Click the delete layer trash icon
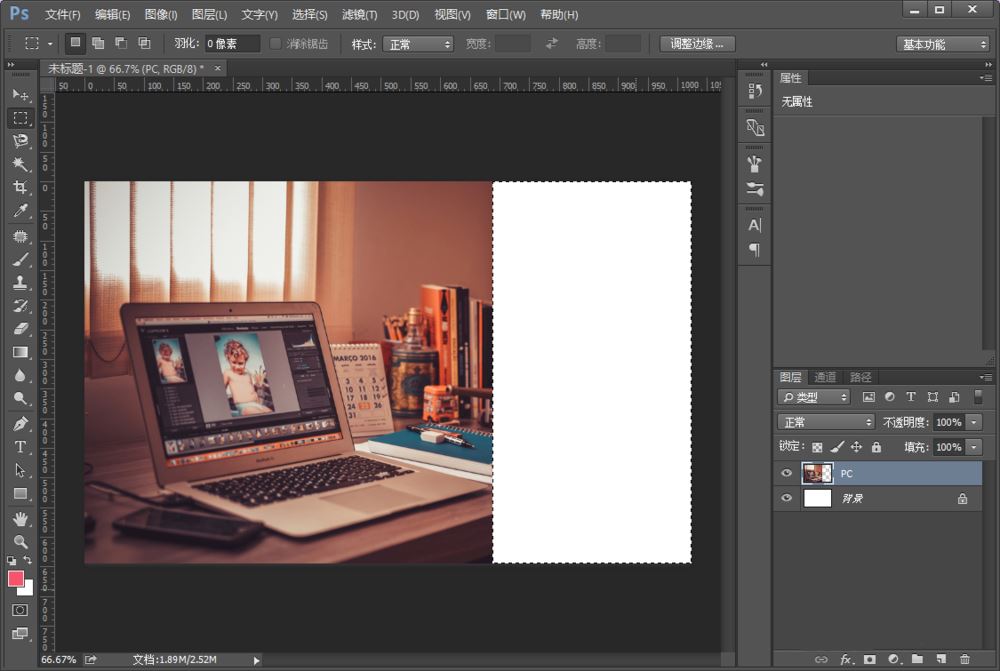This screenshot has height=671, width=1000. point(964,659)
